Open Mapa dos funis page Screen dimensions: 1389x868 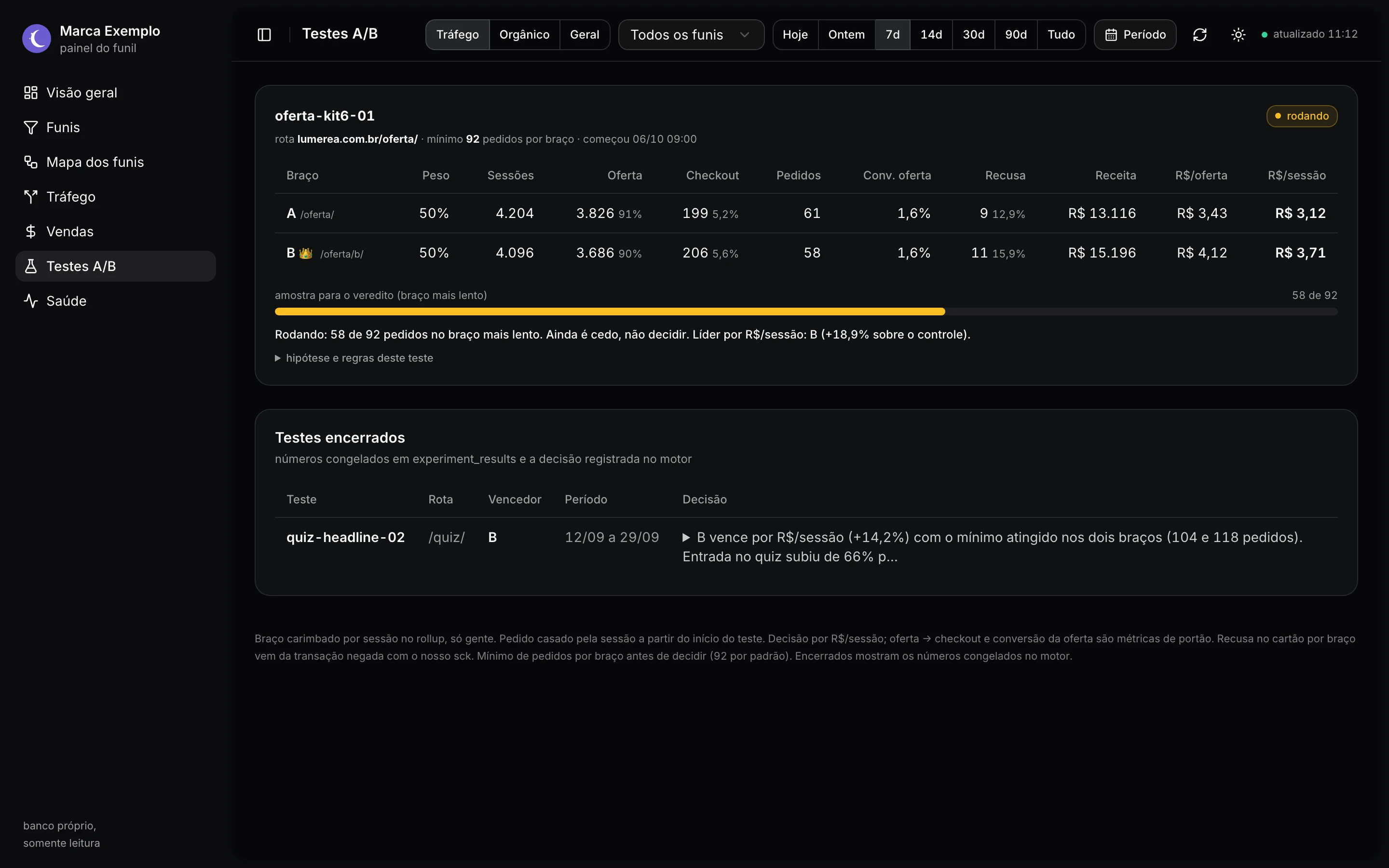115,162
